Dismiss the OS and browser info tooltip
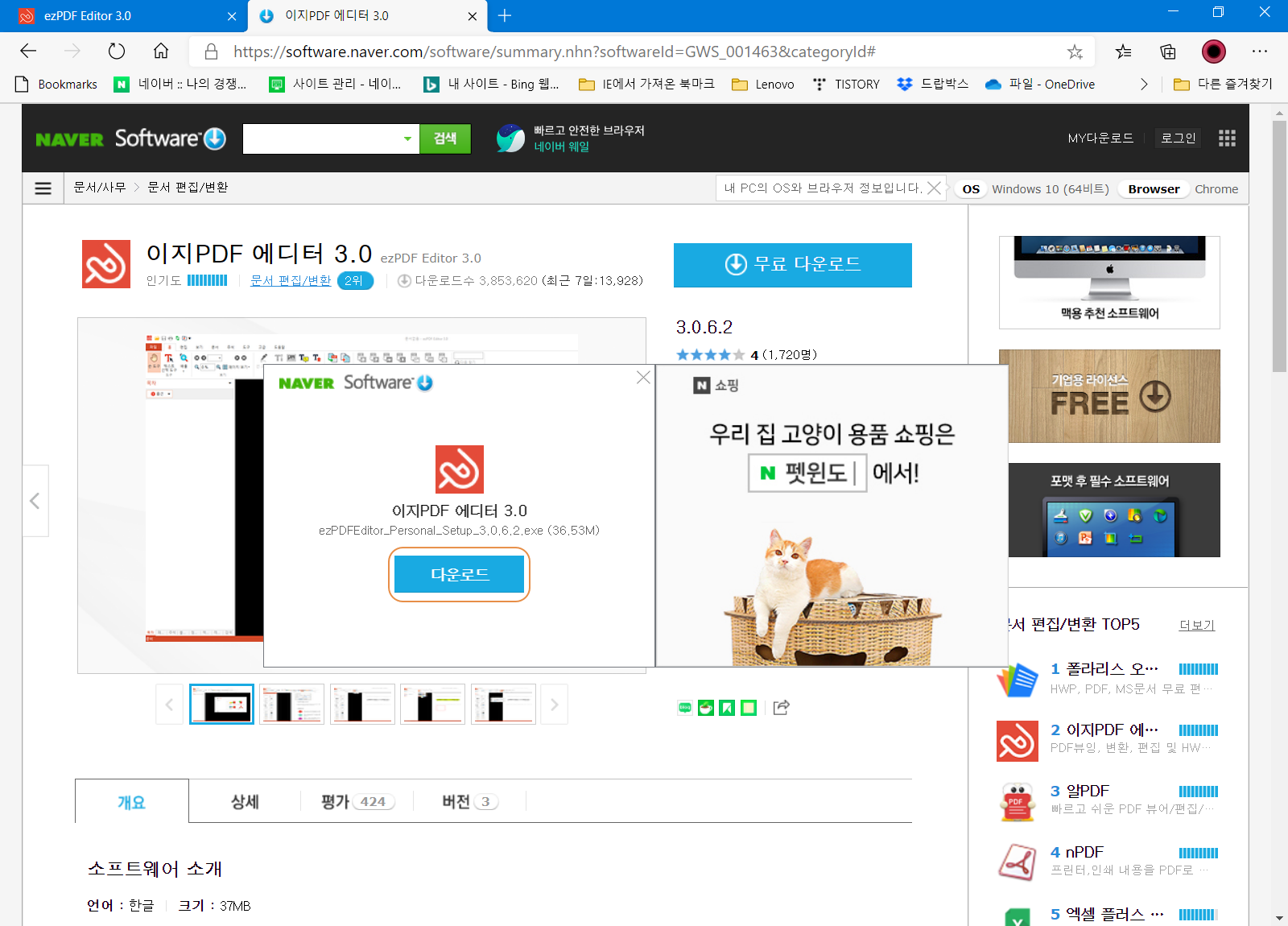The width and height of the screenshot is (1288, 926). pyautogui.click(x=934, y=188)
